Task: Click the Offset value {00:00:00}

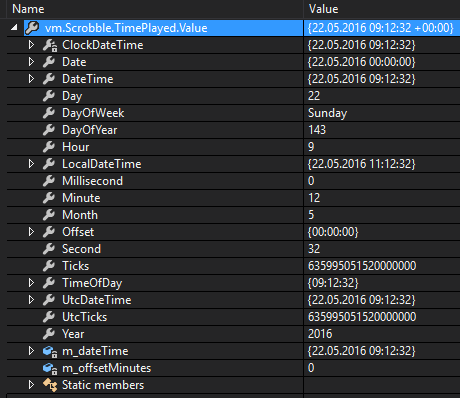Action: tap(333, 232)
